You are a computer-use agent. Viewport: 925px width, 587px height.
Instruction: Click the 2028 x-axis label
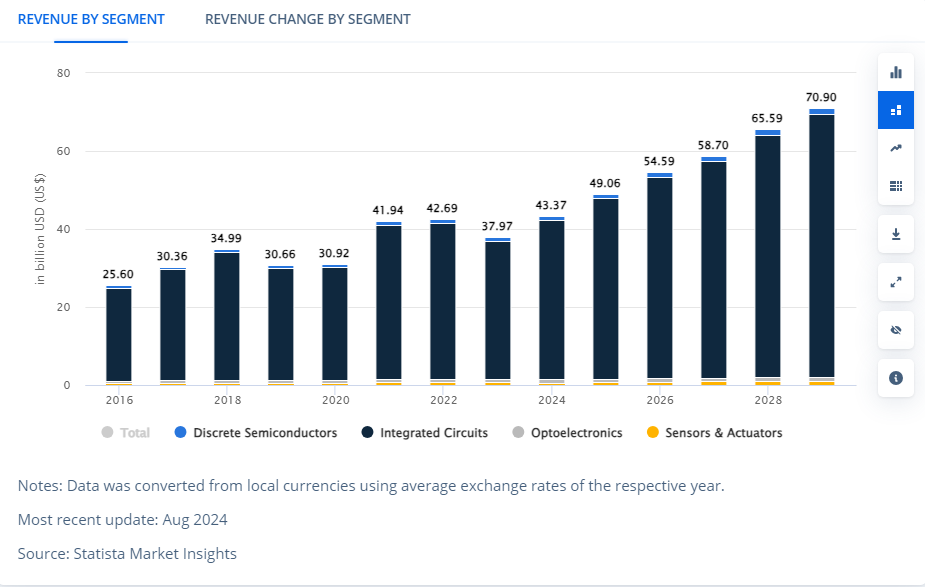tap(768, 400)
